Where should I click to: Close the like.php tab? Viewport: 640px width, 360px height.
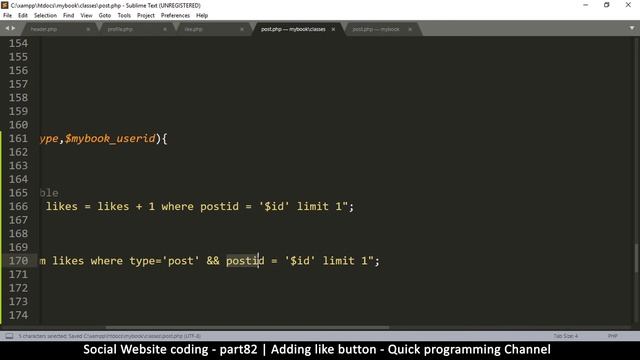tap(242, 29)
